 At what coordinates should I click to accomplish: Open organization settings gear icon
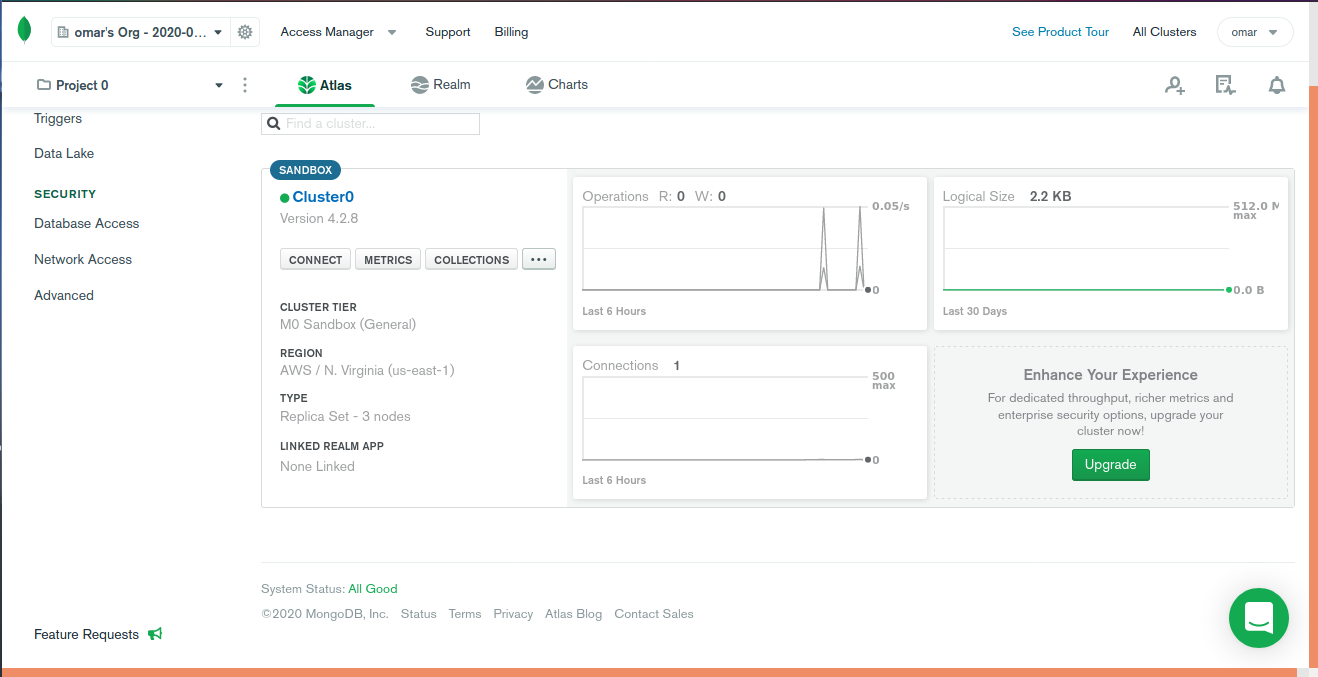pos(245,32)
